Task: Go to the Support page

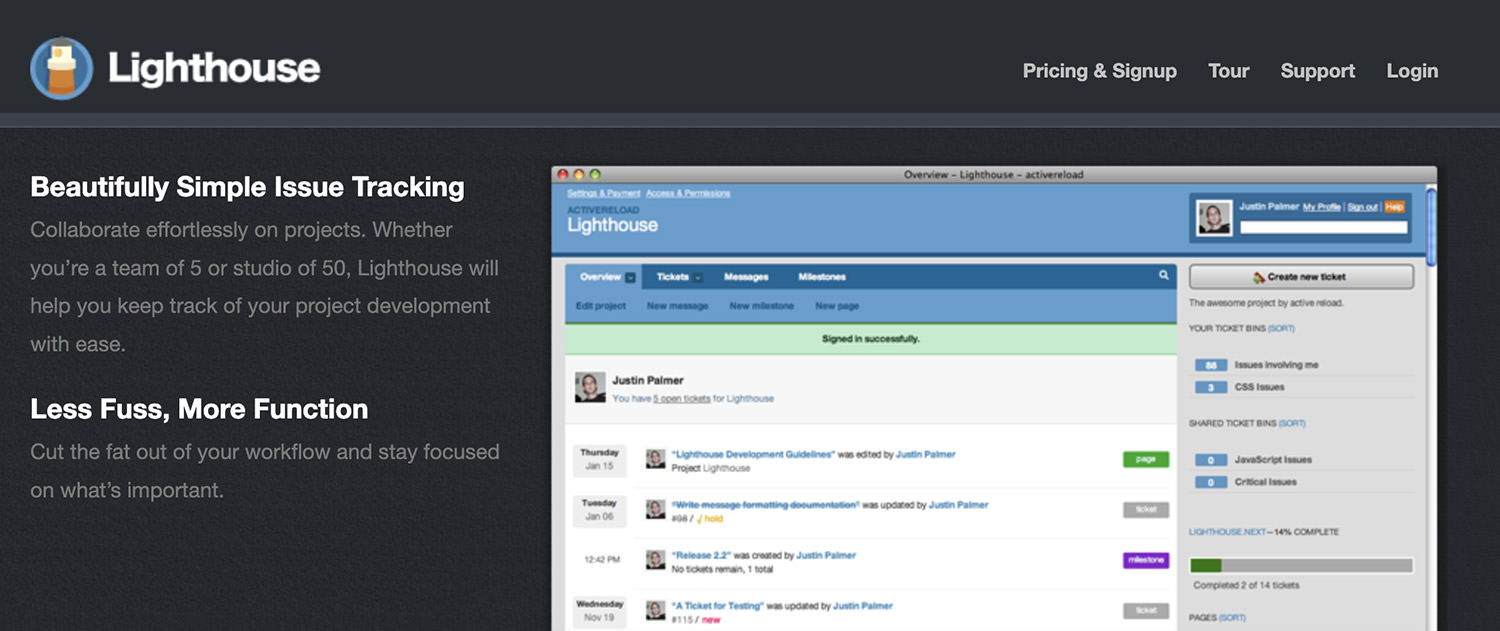Action: [x=1317, y=71]
